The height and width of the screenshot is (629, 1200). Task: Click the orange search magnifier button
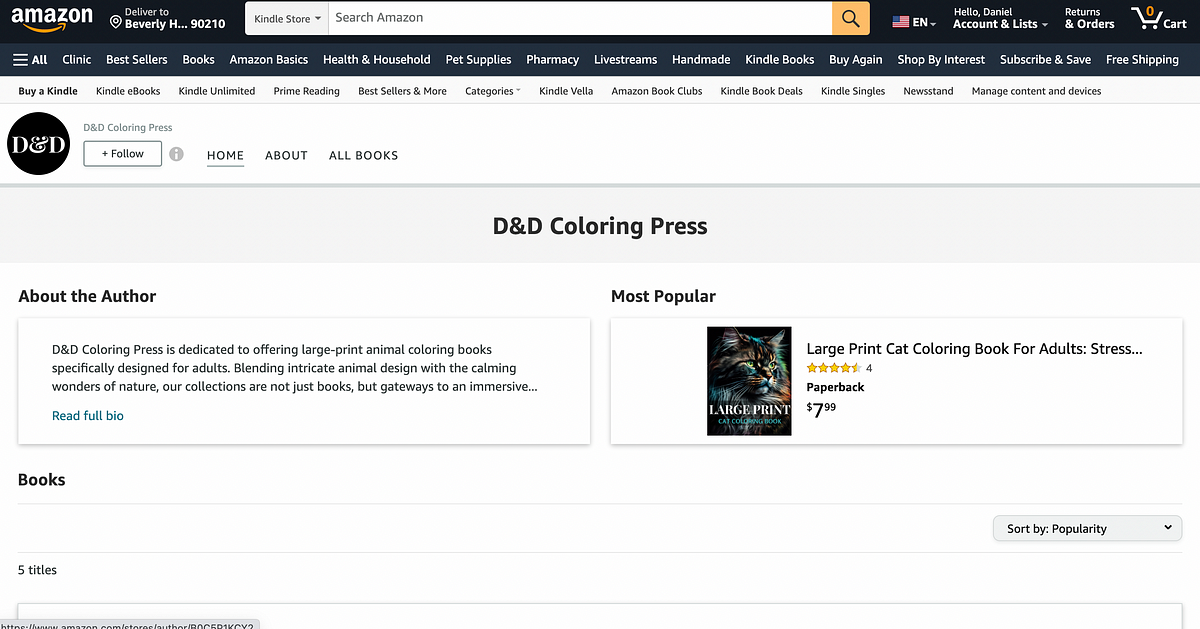click(850, 18)
